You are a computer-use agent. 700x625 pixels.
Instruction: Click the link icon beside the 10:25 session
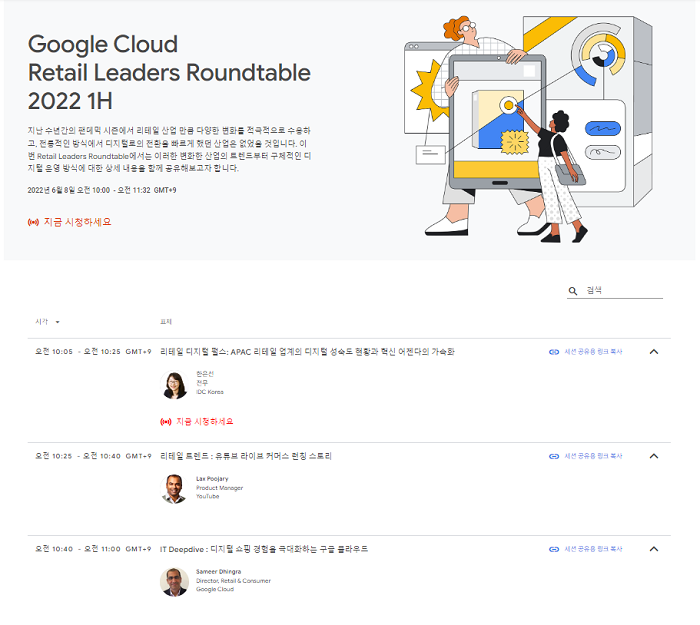click(x=554, y=456)
